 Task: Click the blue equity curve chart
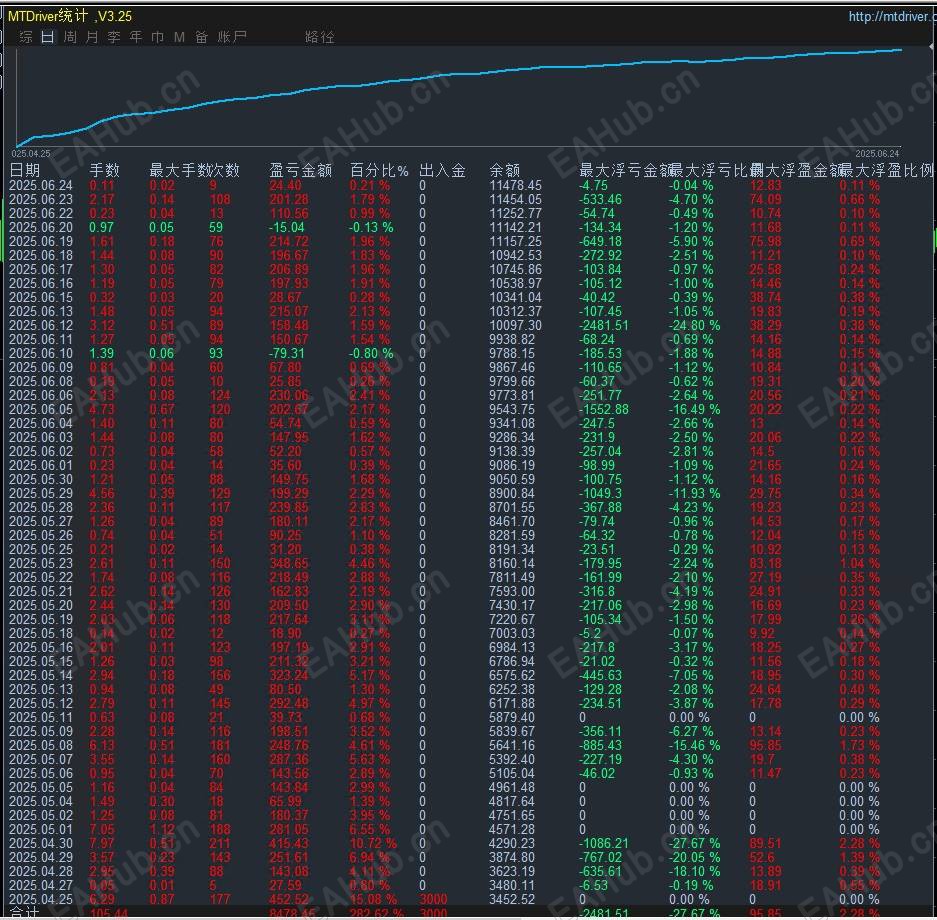tap(458, 96)
